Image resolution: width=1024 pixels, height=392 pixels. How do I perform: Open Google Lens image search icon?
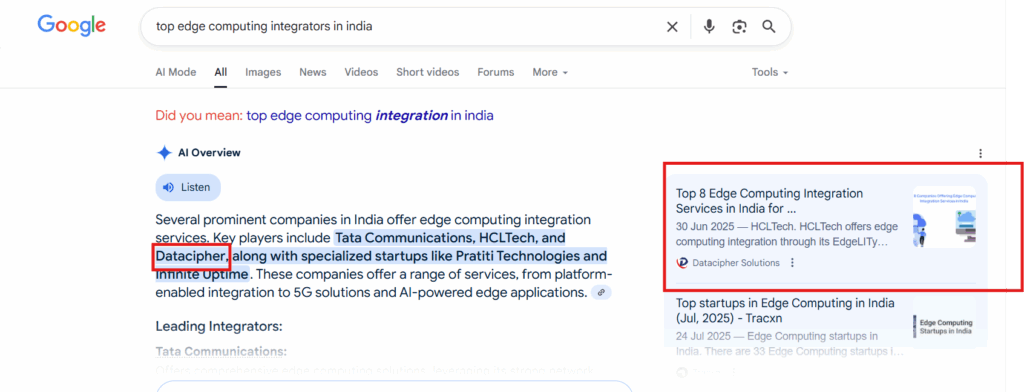(739, 27)
